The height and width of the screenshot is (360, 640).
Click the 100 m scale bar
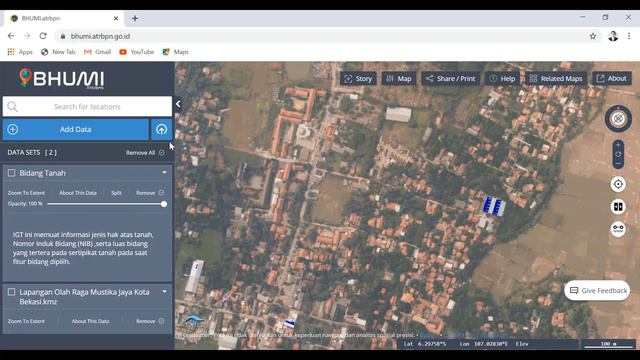608,344
